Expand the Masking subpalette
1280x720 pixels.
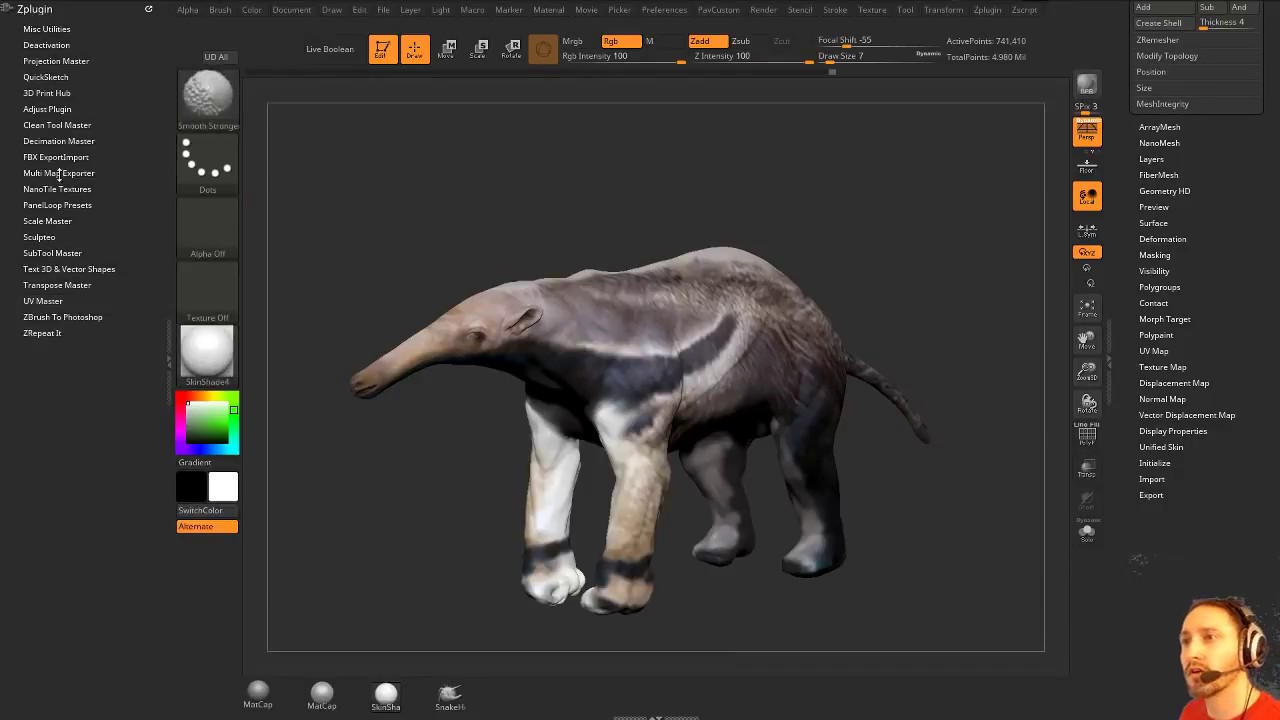tap(1154, 255)
